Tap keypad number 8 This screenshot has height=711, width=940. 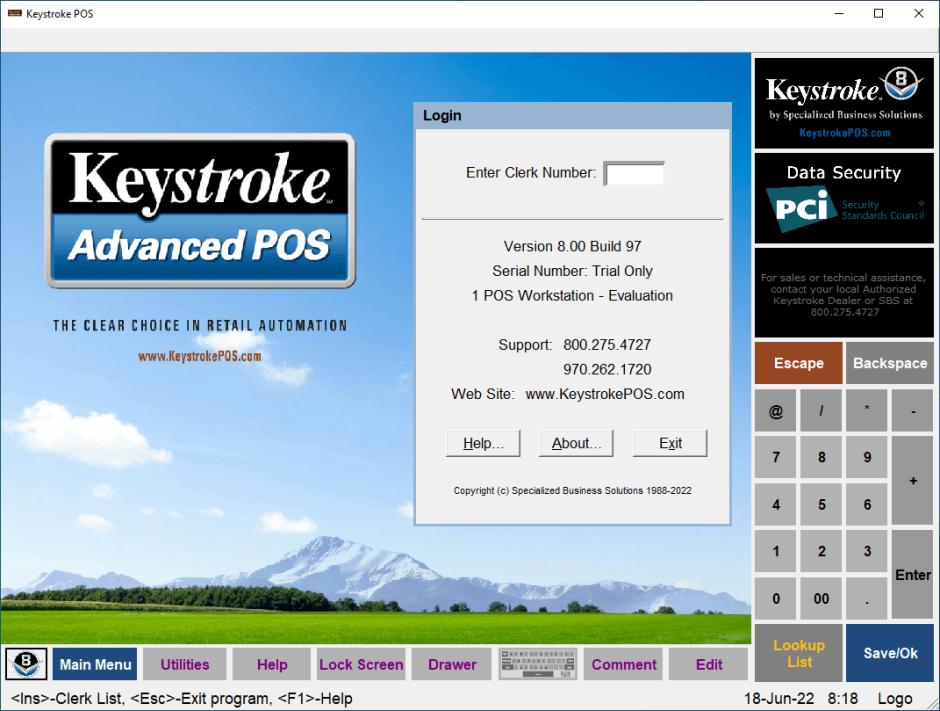(x=821, y=457)
